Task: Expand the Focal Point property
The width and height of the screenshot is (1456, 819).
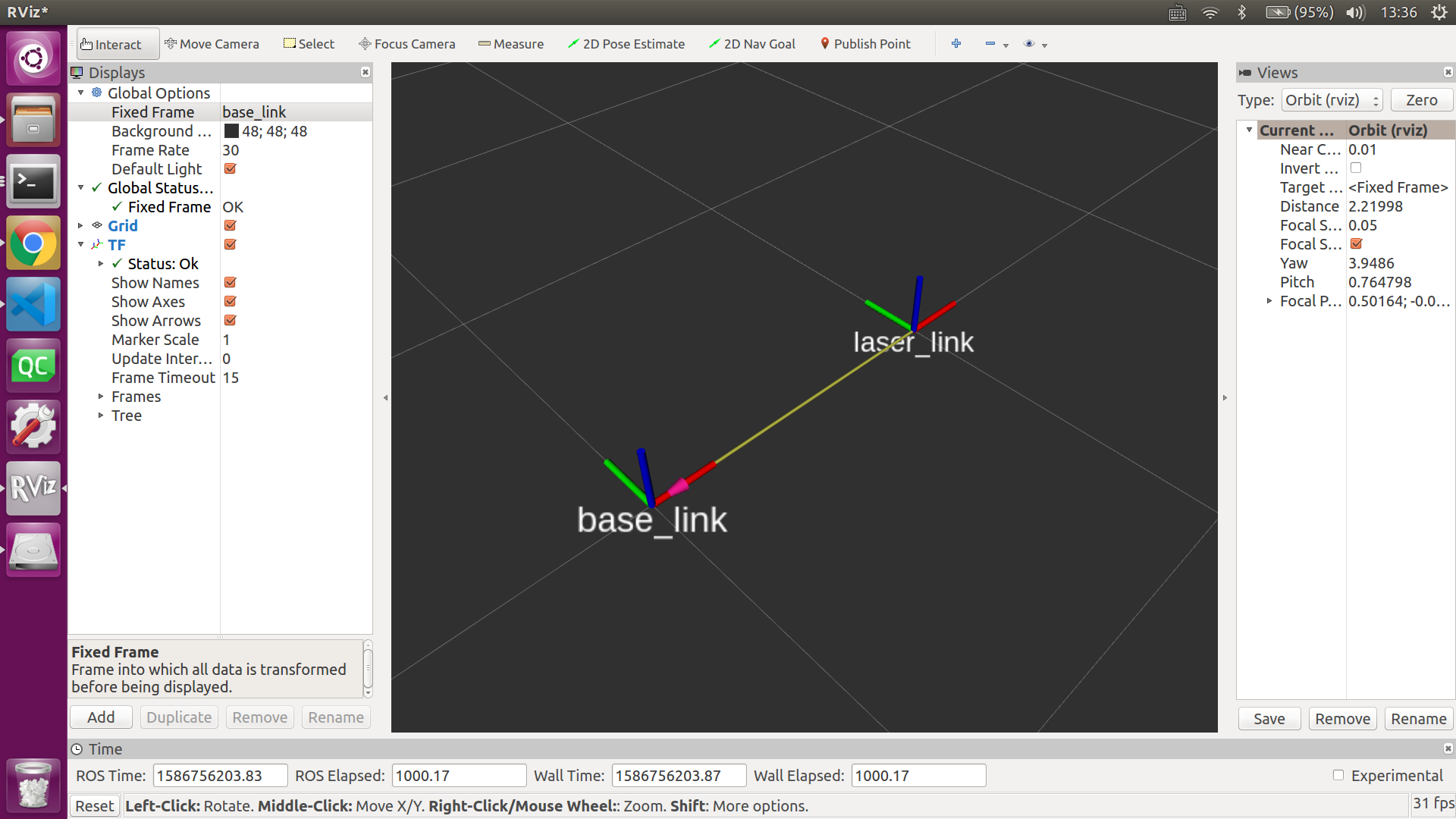Action: (x=1269, y=301)
